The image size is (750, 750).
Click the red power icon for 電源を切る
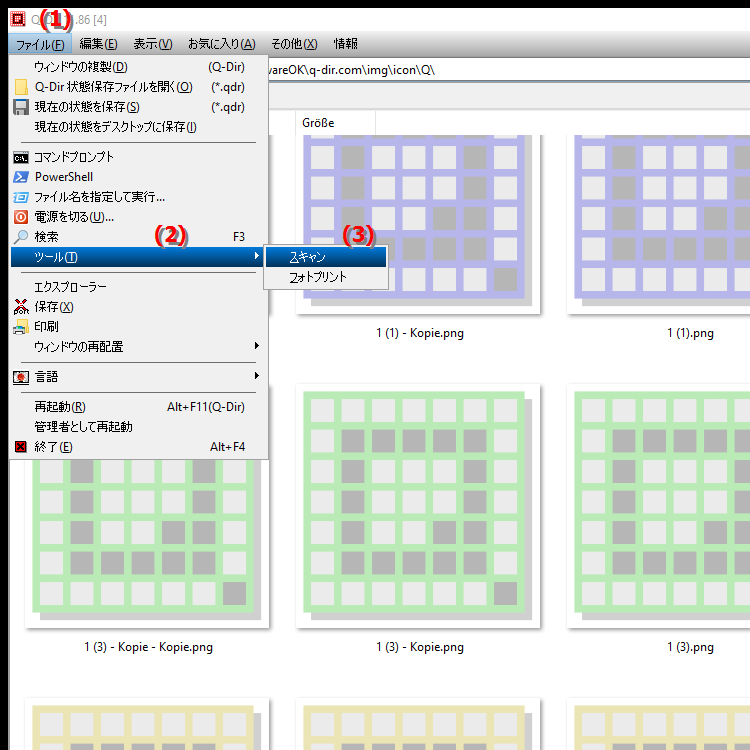pos(21,217)
